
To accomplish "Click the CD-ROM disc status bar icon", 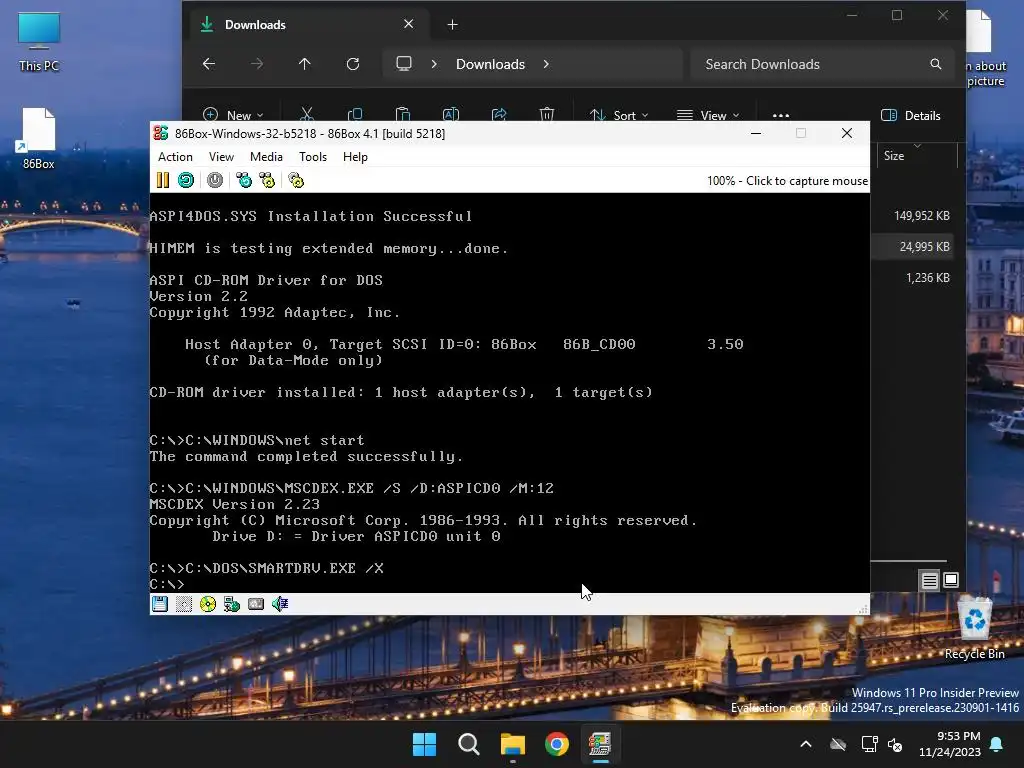I will (x=208, y=604).
